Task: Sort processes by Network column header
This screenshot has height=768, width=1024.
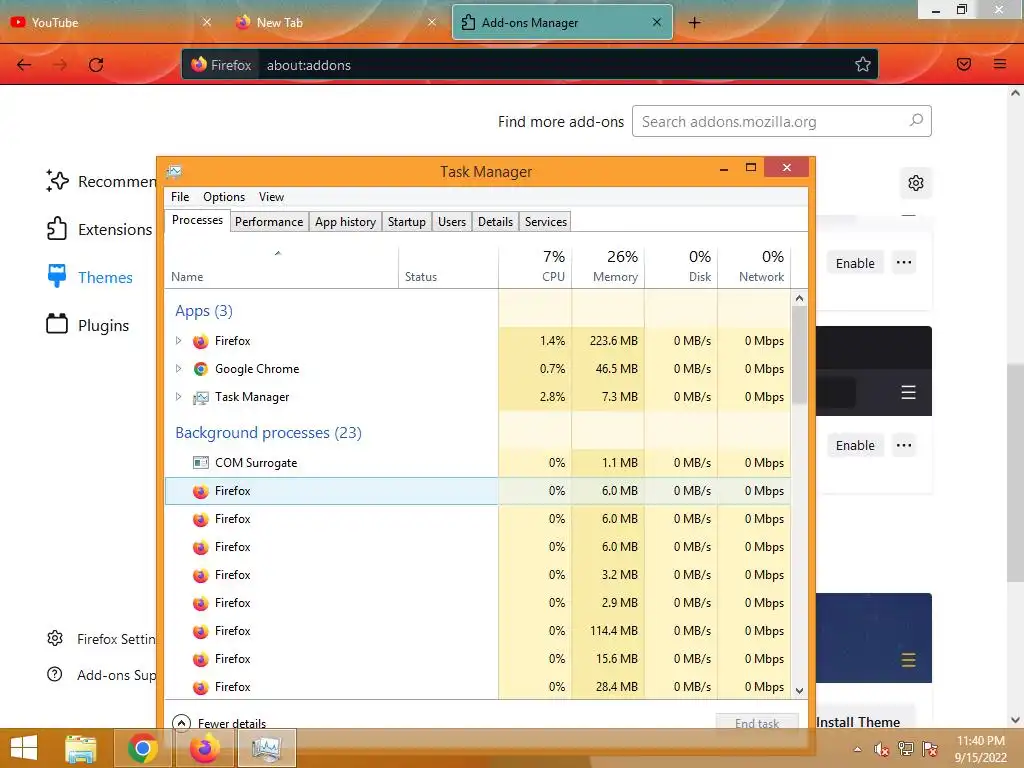Action: [x=754, y=268]
